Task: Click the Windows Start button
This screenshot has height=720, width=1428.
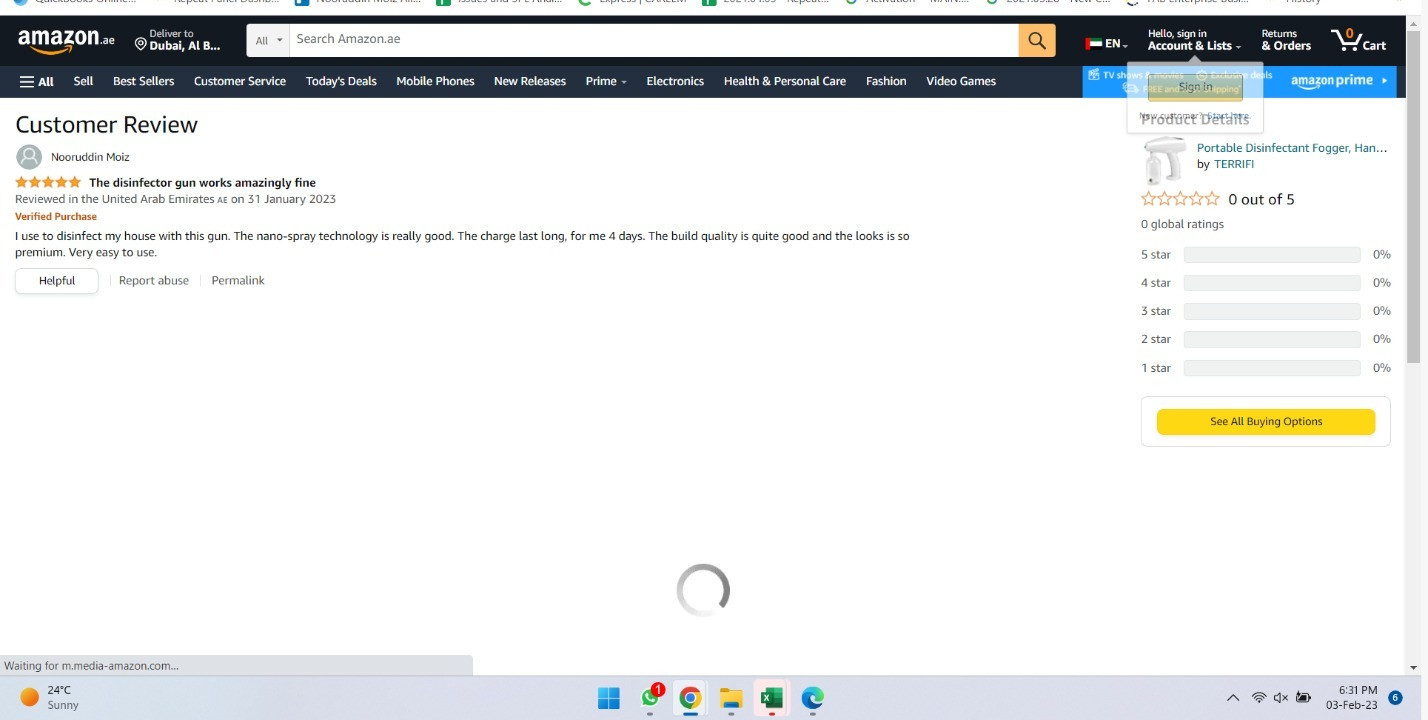Action: (x=608, y=698)
